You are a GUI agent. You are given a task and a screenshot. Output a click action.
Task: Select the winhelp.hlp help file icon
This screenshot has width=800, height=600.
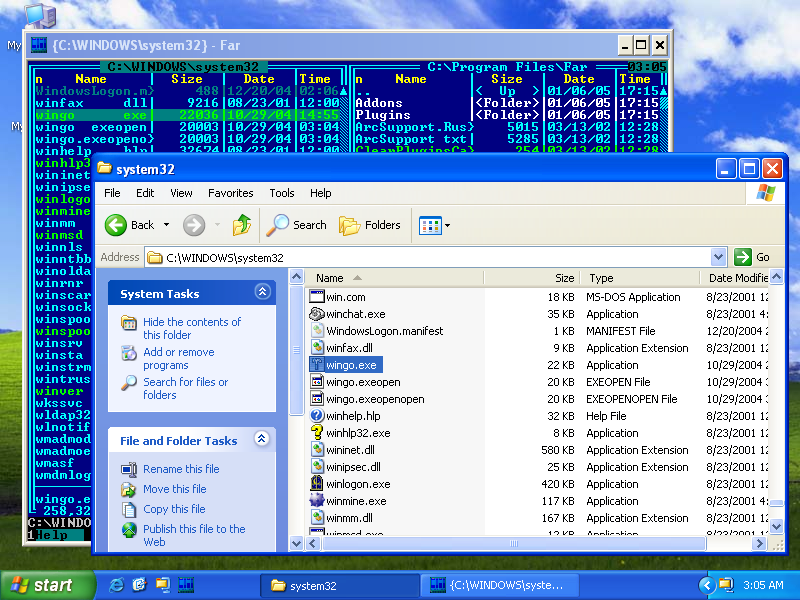coord(317,416)
